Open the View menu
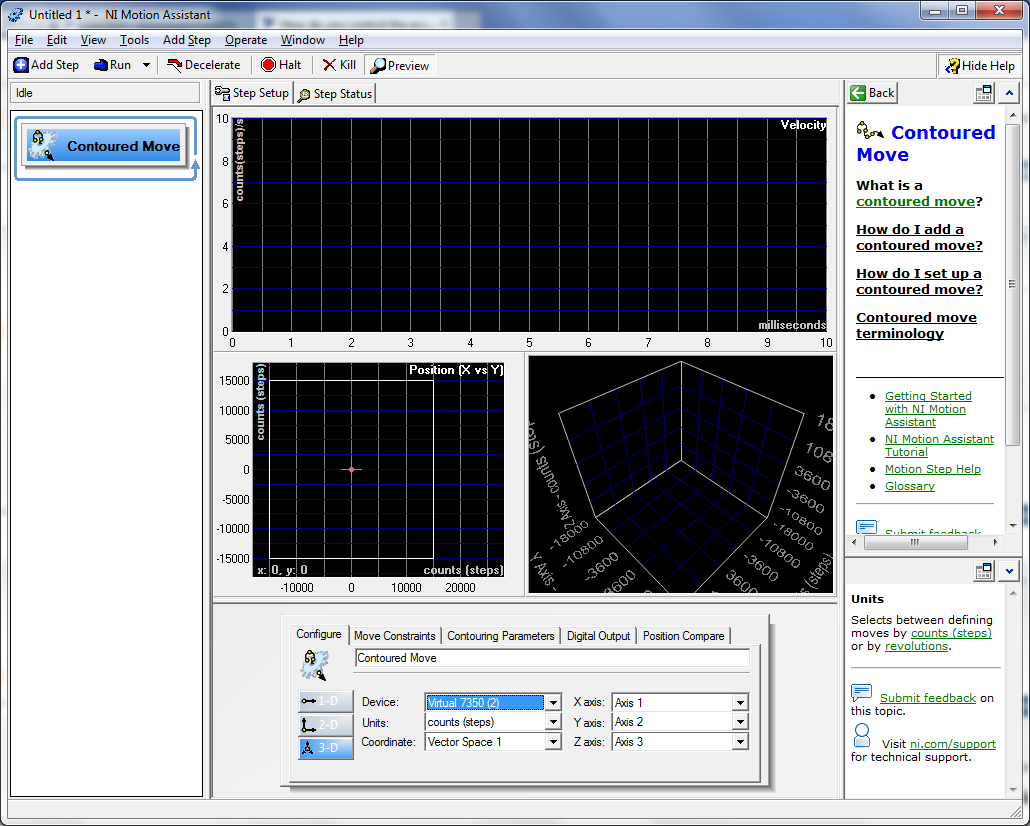1030x826 pixels. (x=93, y=40)
